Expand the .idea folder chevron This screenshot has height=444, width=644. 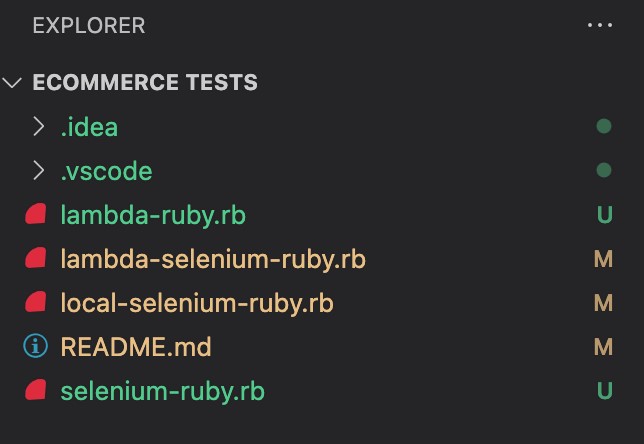[x=38, y=127]
